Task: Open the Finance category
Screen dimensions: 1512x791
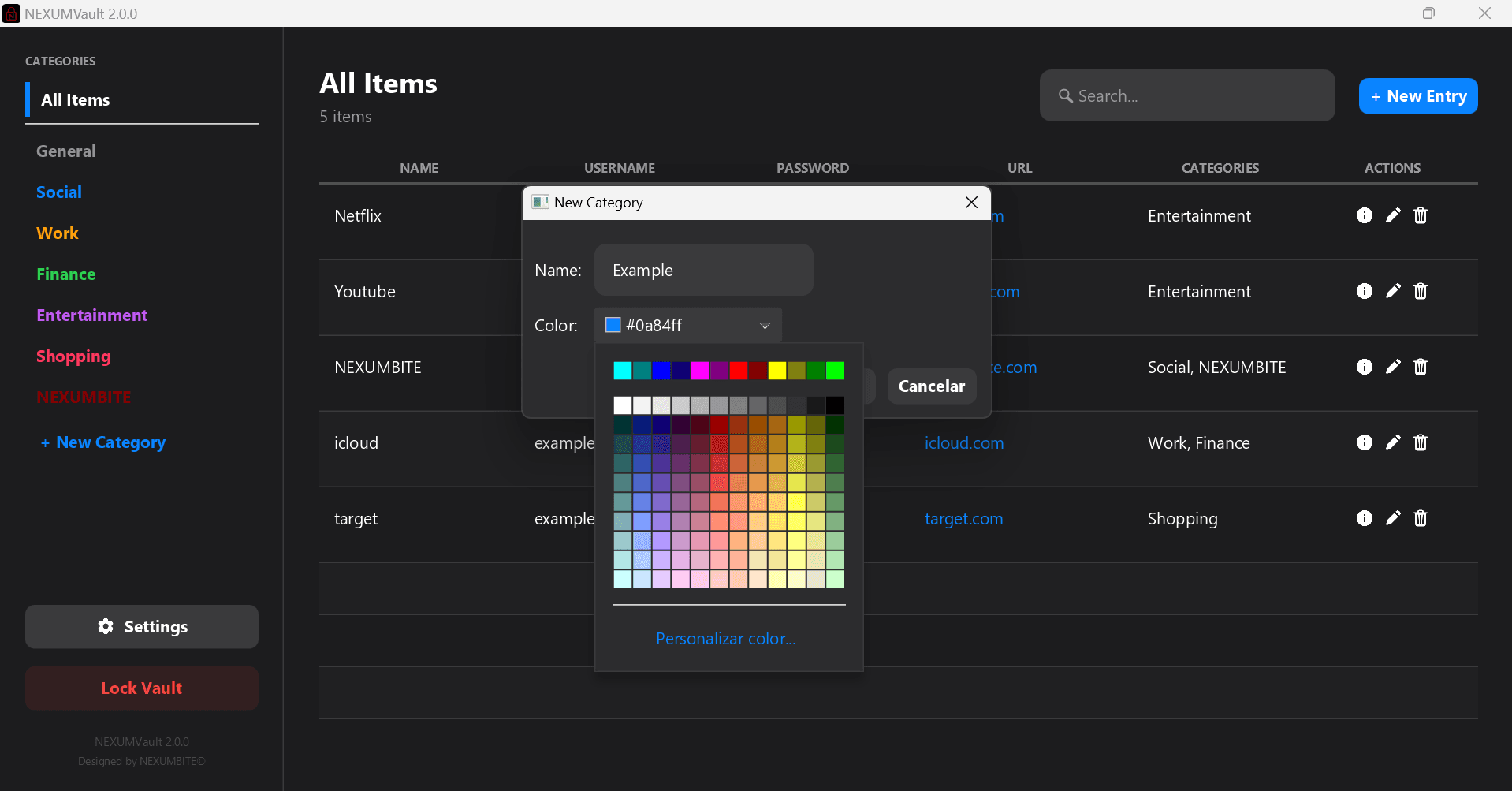Action: pos(65,274)
